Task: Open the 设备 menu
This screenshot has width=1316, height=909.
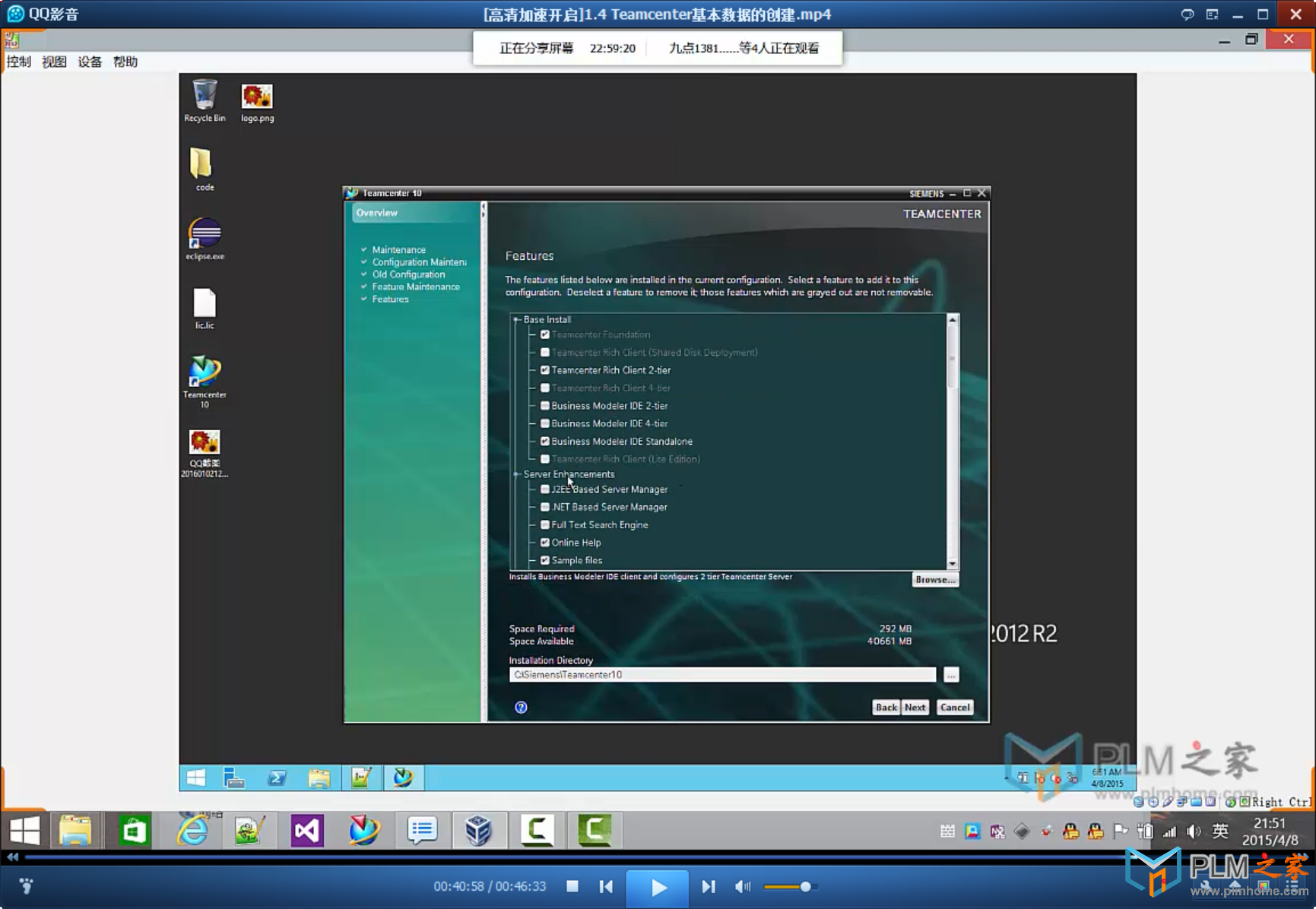Action: pos(90,62)
